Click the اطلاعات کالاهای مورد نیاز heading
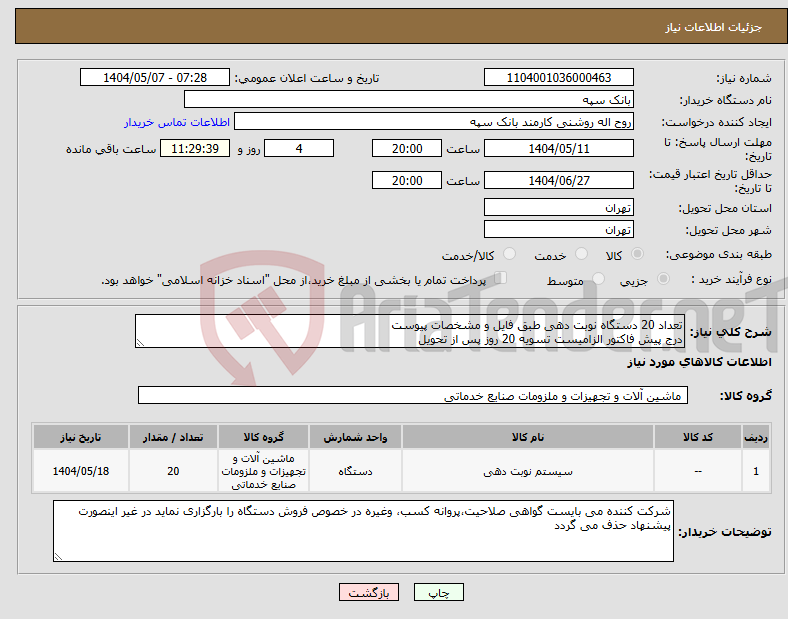Screen dimensions: 788x619 [699, 362]
